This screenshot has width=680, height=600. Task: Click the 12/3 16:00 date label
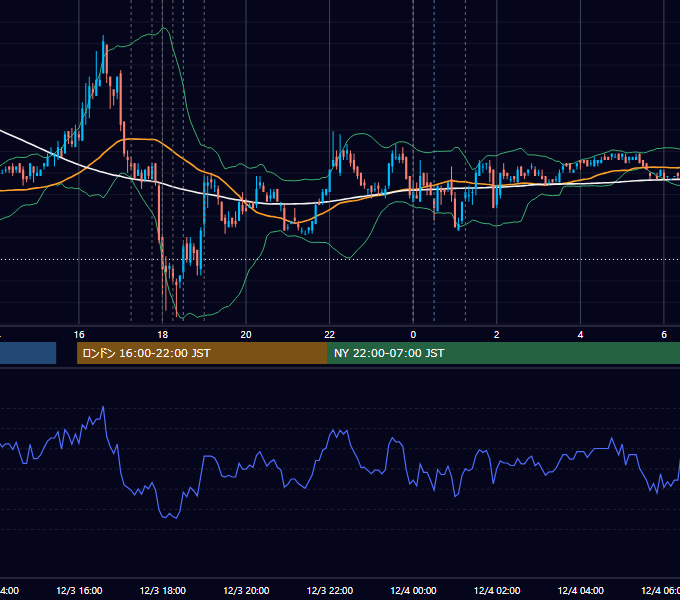pos(79,590)
